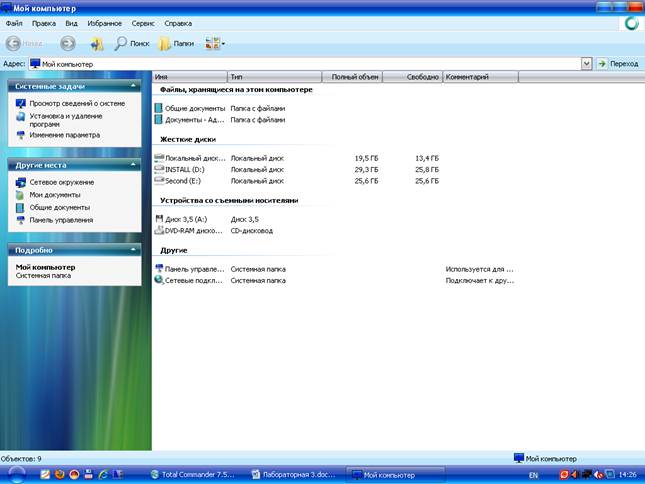The image size is (645, 484).
Task: Click the floppy-disk quick launch icon
Action: (x=88, y=474)
